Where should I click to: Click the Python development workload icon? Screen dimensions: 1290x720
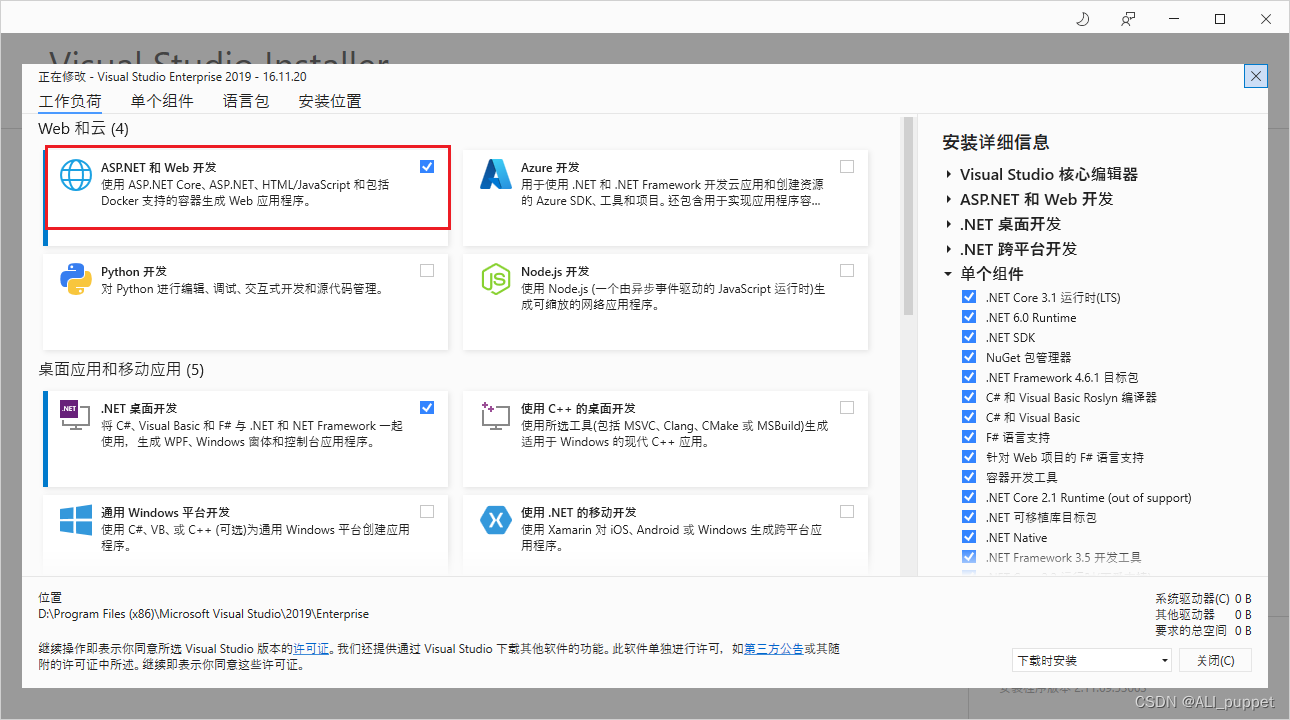click(76, 279)
